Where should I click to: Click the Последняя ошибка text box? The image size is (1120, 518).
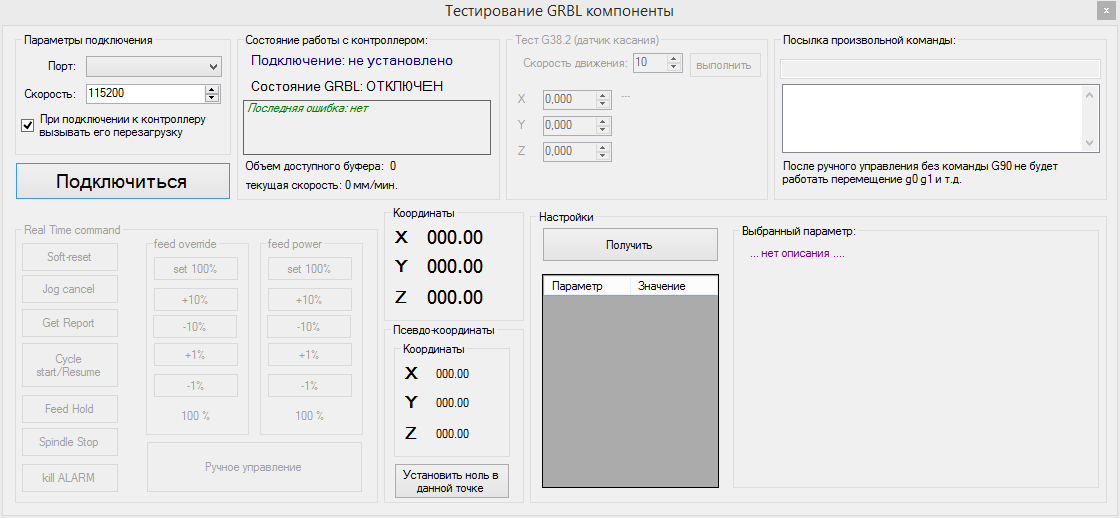pyautogui.click(x=366, y=127)
